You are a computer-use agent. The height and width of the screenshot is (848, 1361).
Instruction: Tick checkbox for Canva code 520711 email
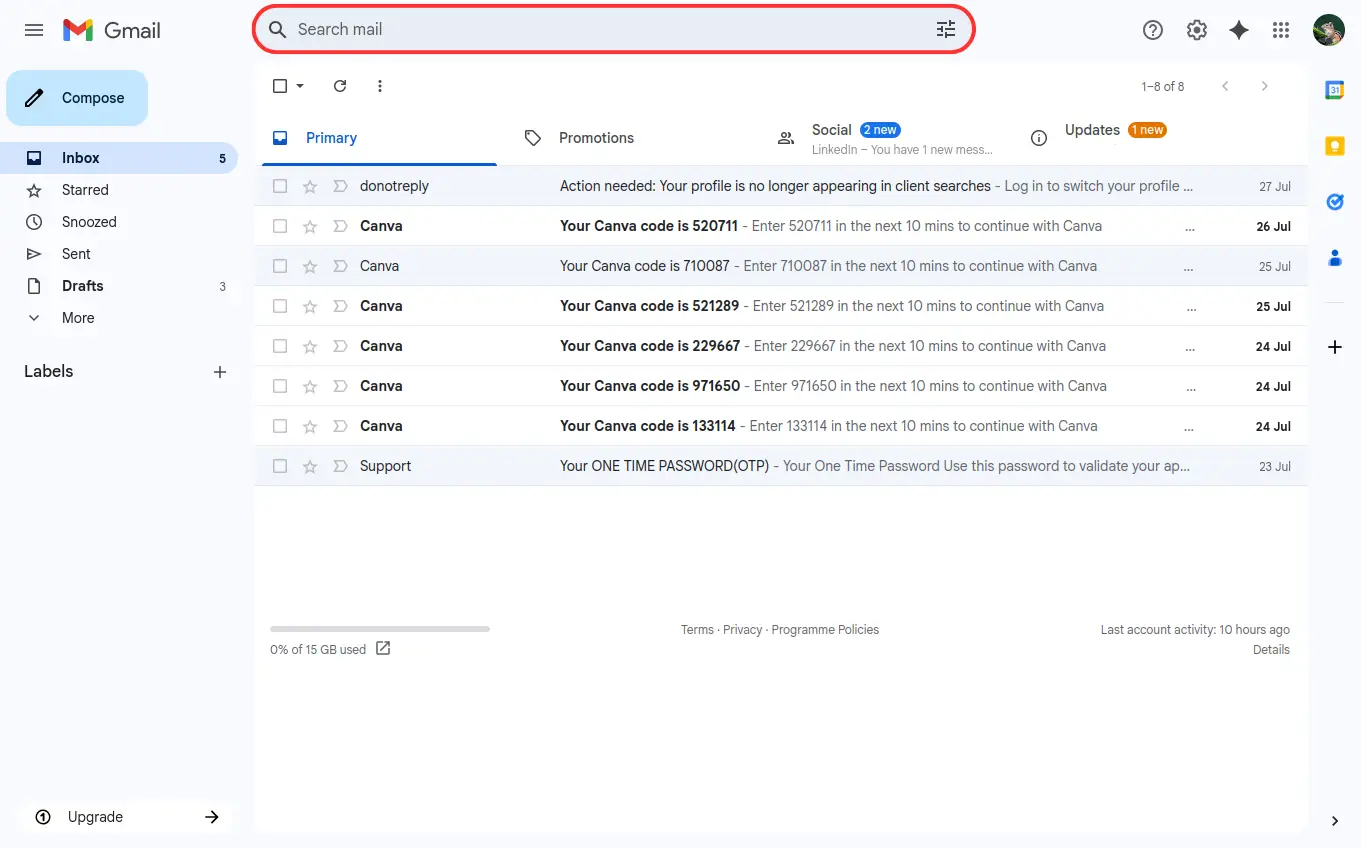coord(280,226)
